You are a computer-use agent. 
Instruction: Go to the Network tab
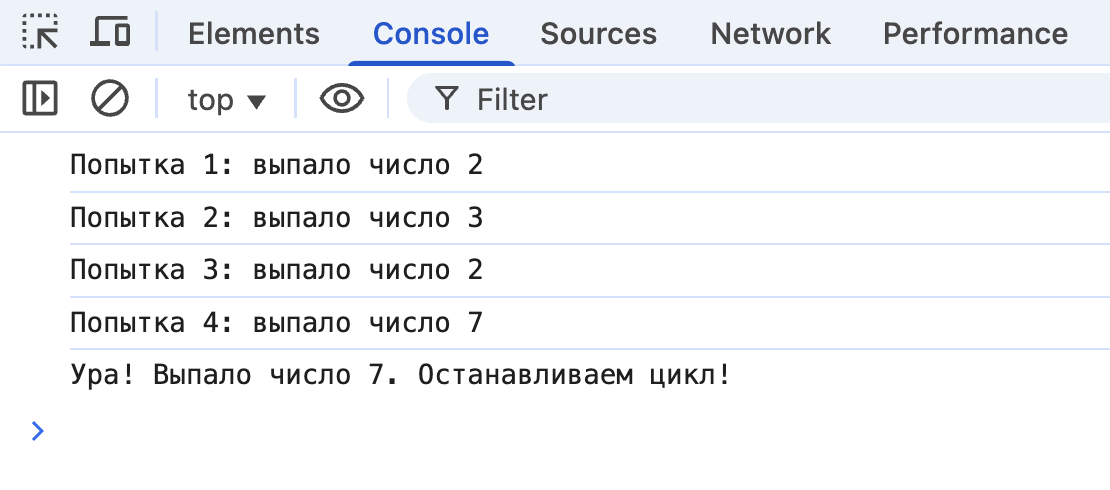pos(770,34)
